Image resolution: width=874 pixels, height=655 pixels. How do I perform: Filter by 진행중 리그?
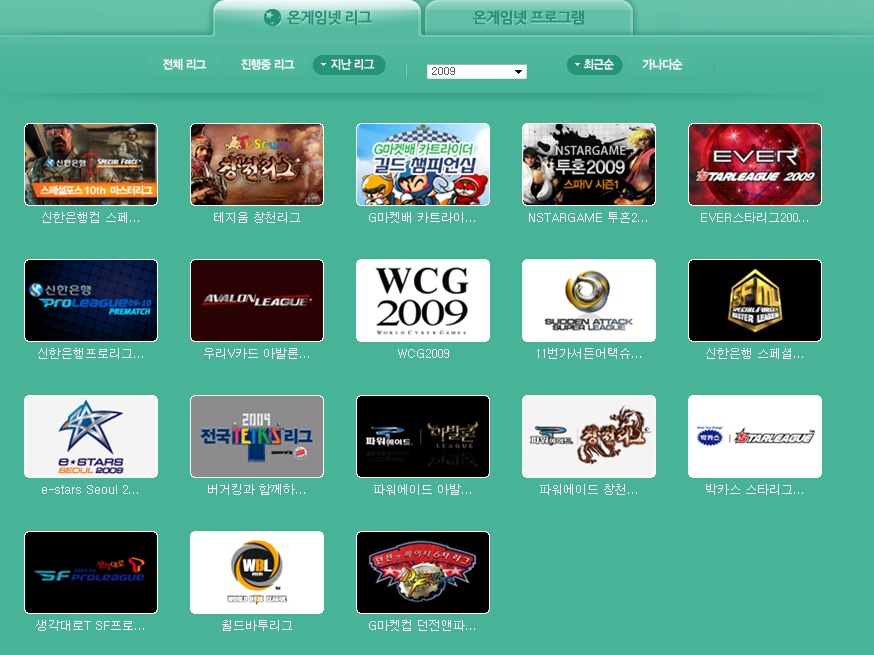coord(267,65)
